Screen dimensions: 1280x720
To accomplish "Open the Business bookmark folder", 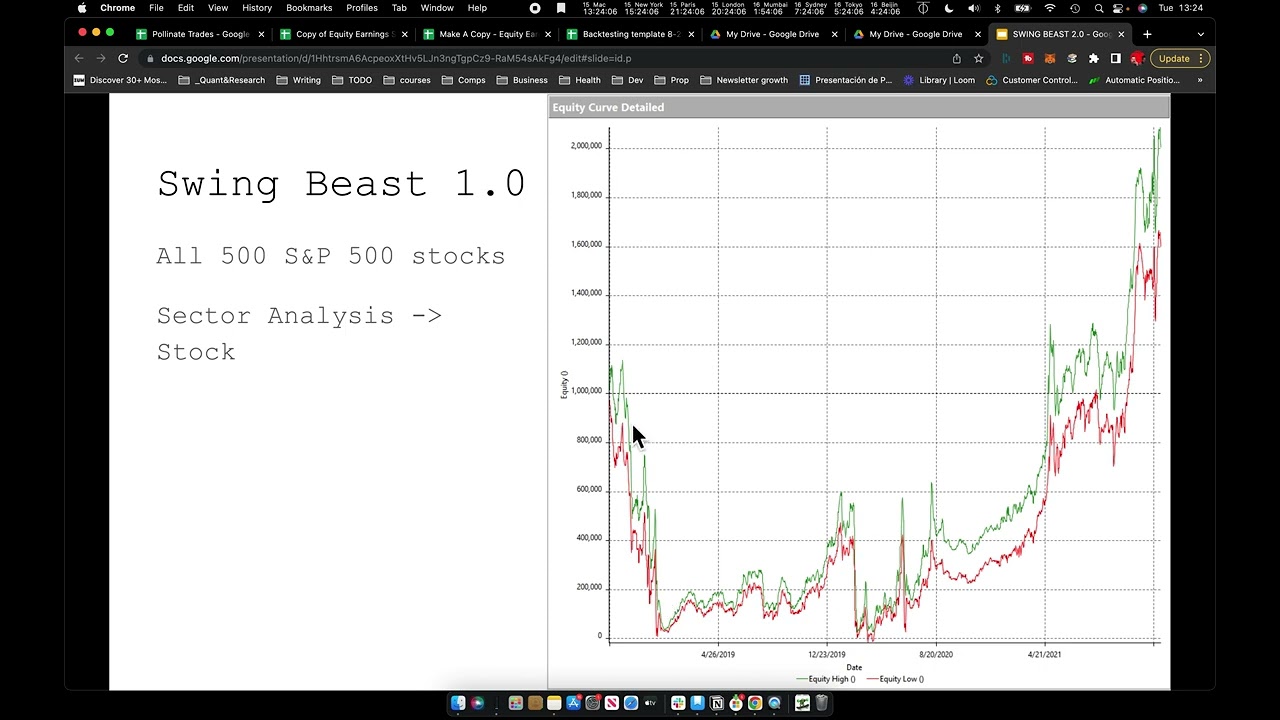I will pos(522,80).
